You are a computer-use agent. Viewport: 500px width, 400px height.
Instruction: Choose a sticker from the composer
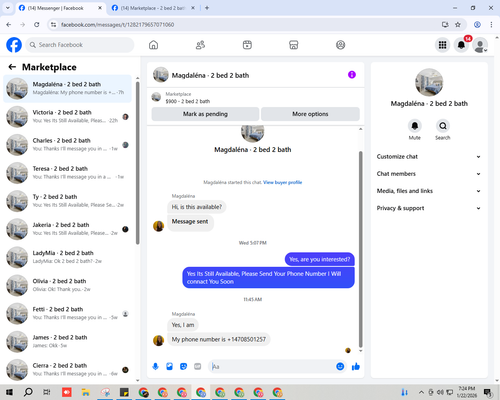click(183, 367)
